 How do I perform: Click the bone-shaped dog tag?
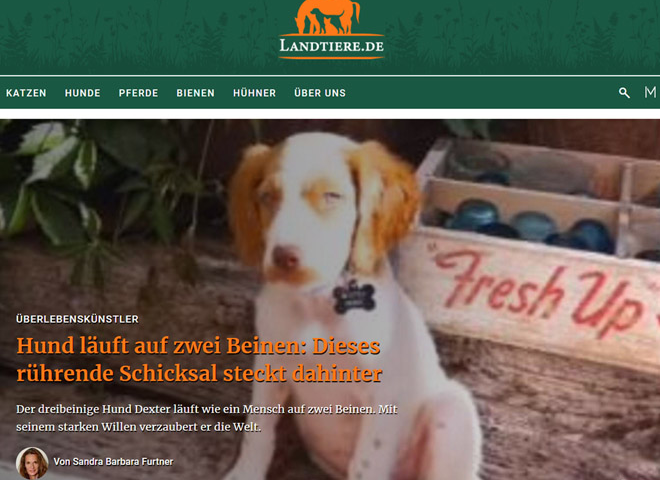pos(354,297)
